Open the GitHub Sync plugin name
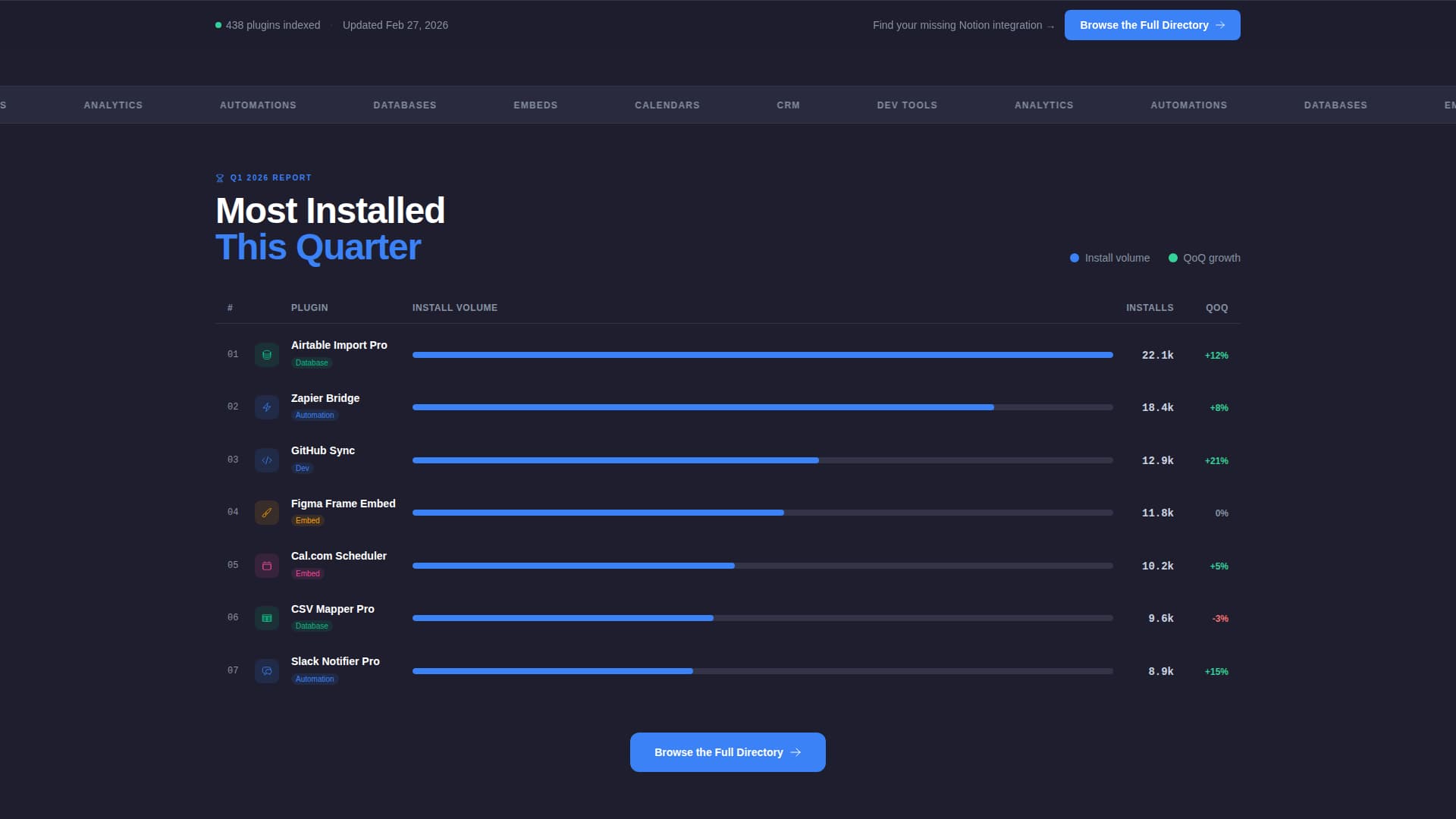Image resolution: width=1456 pixels, height=819 pixels. [x=323, y=450]
